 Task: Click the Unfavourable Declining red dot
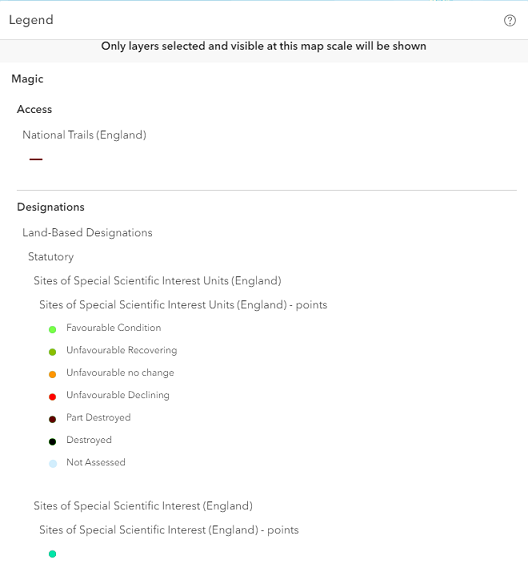tap(53, 397)
